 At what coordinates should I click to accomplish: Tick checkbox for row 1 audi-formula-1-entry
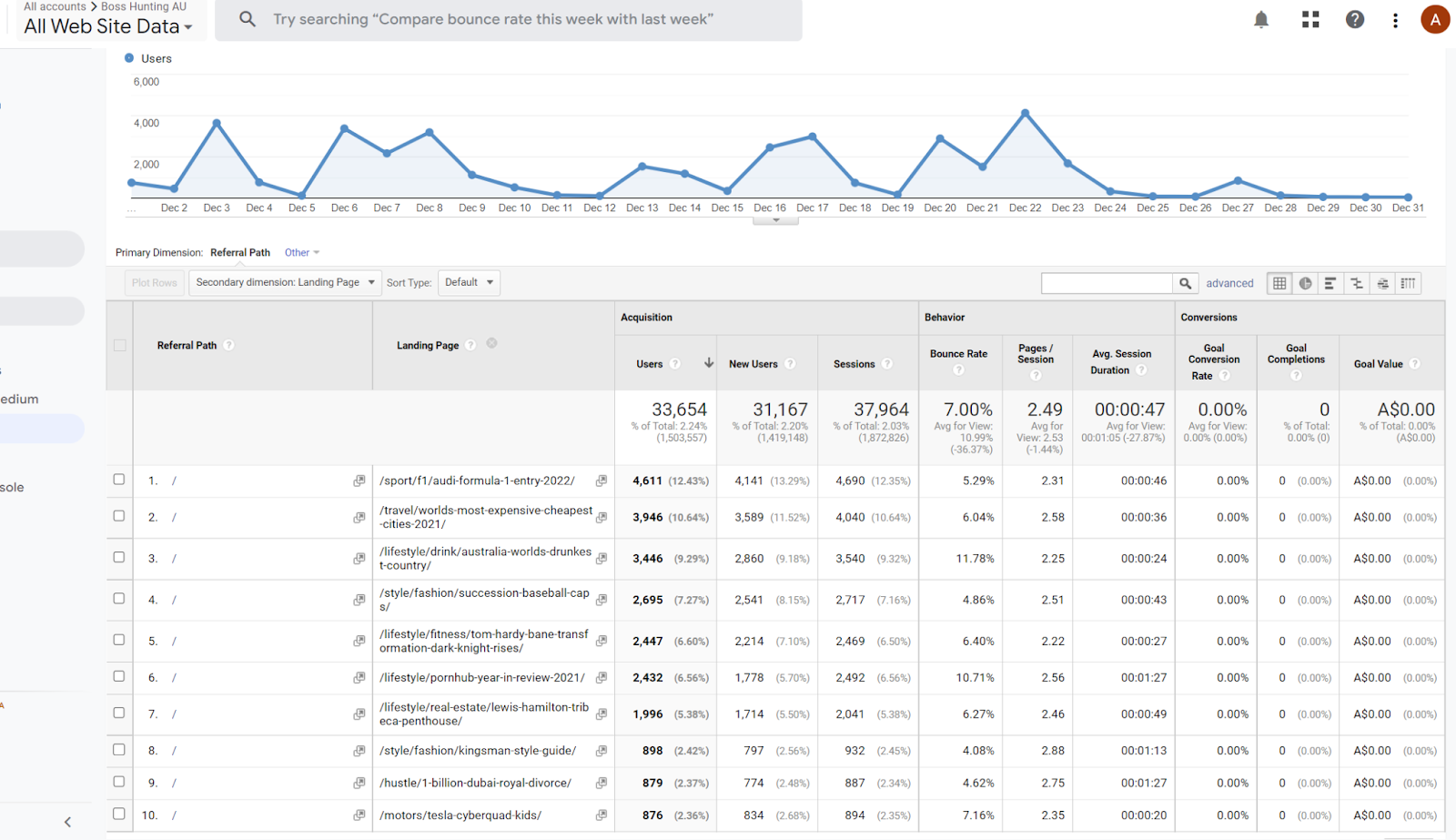119,480
